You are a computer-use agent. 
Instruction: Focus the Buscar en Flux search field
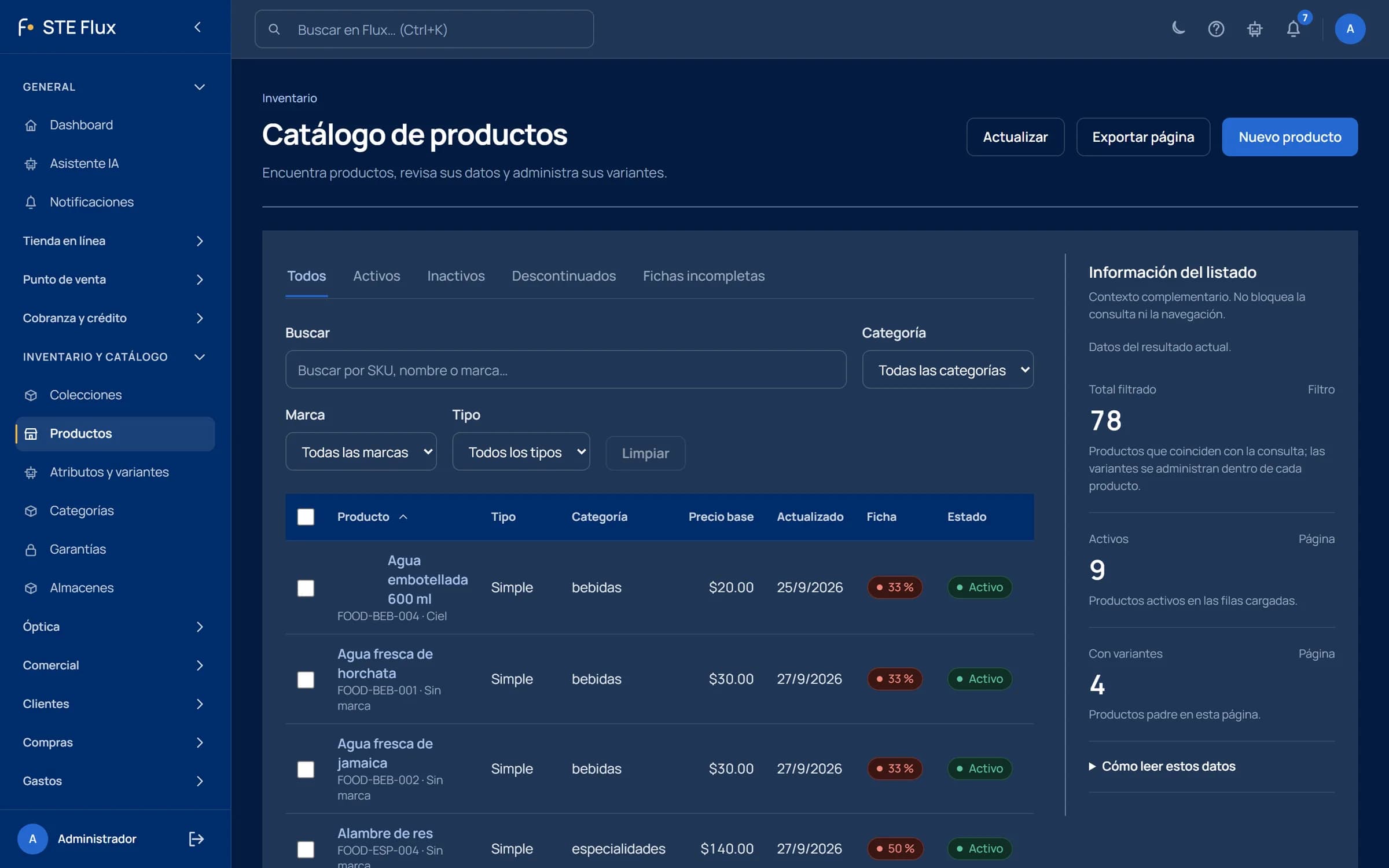[x=424, y=29]
